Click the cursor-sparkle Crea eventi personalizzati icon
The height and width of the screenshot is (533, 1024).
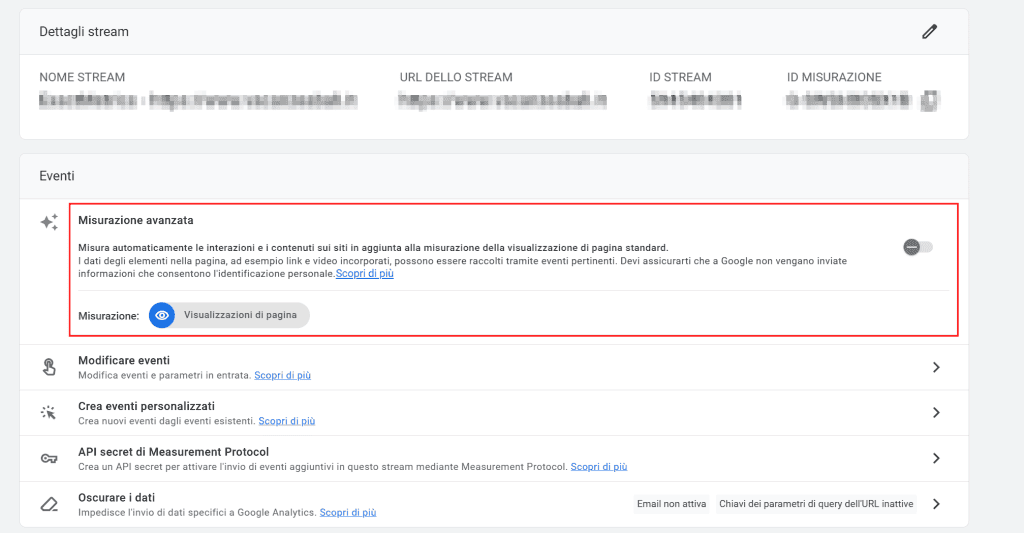tap(49, 412)
